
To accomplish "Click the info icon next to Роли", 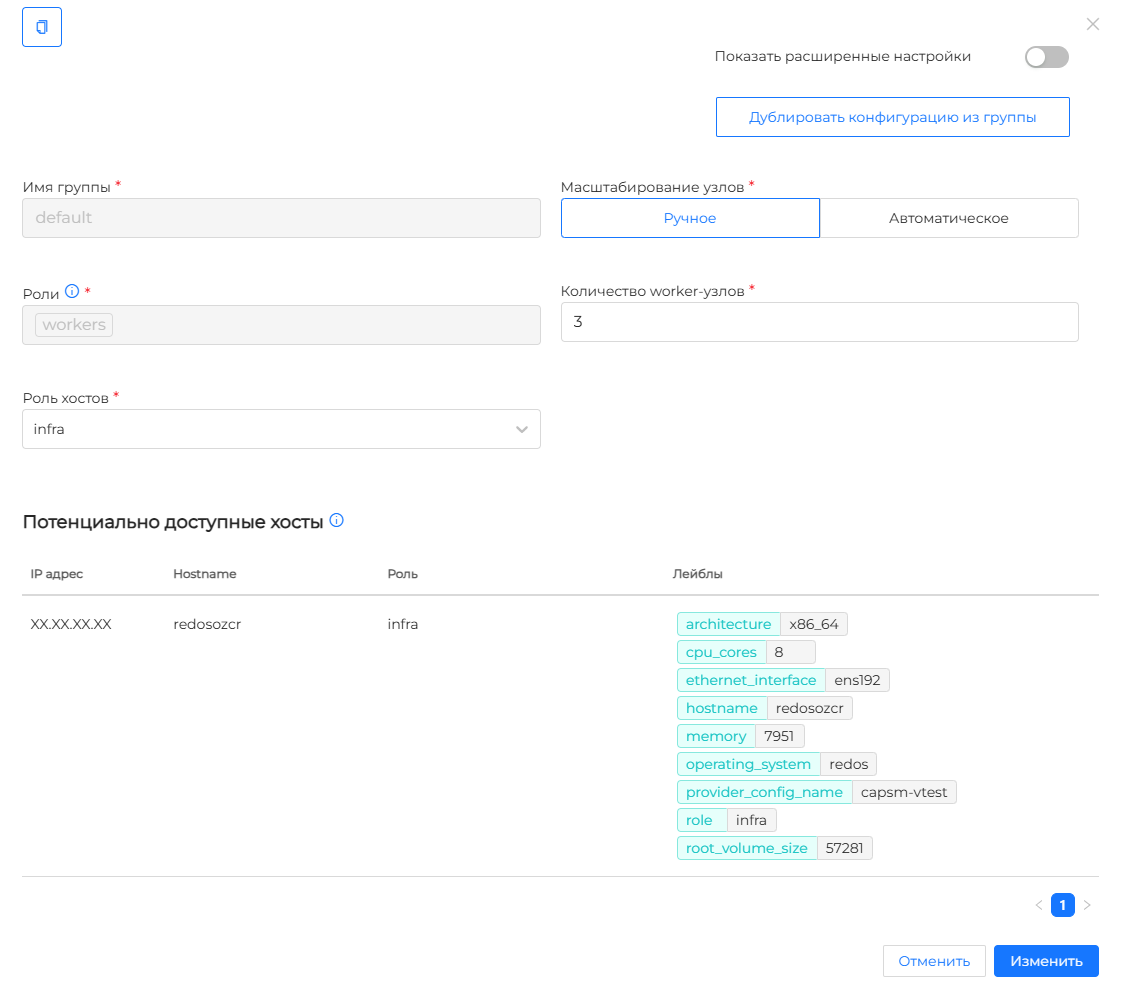I will point(72,292).
